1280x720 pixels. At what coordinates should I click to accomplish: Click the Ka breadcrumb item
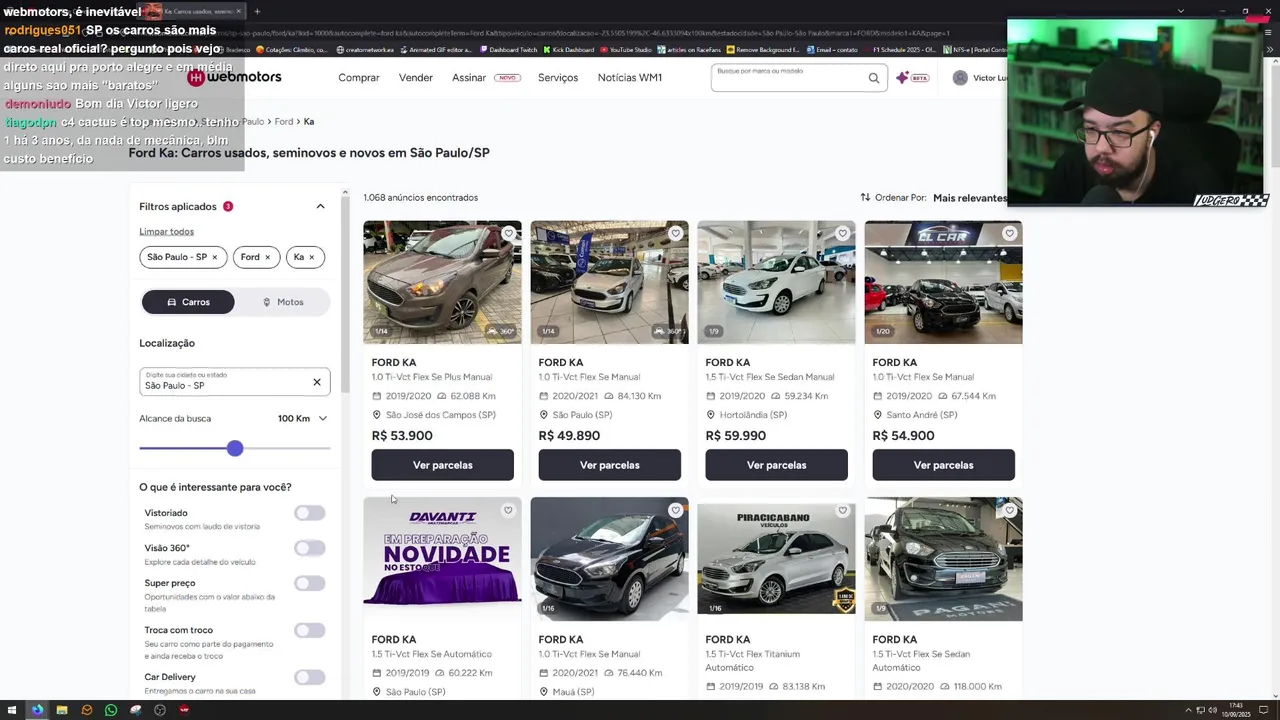click(309, 121)
